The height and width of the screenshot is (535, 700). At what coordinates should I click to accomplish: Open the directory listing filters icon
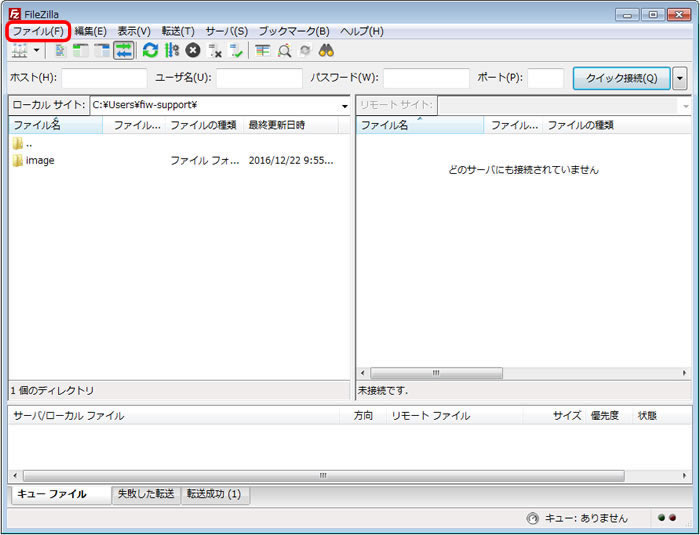(262, 51)
